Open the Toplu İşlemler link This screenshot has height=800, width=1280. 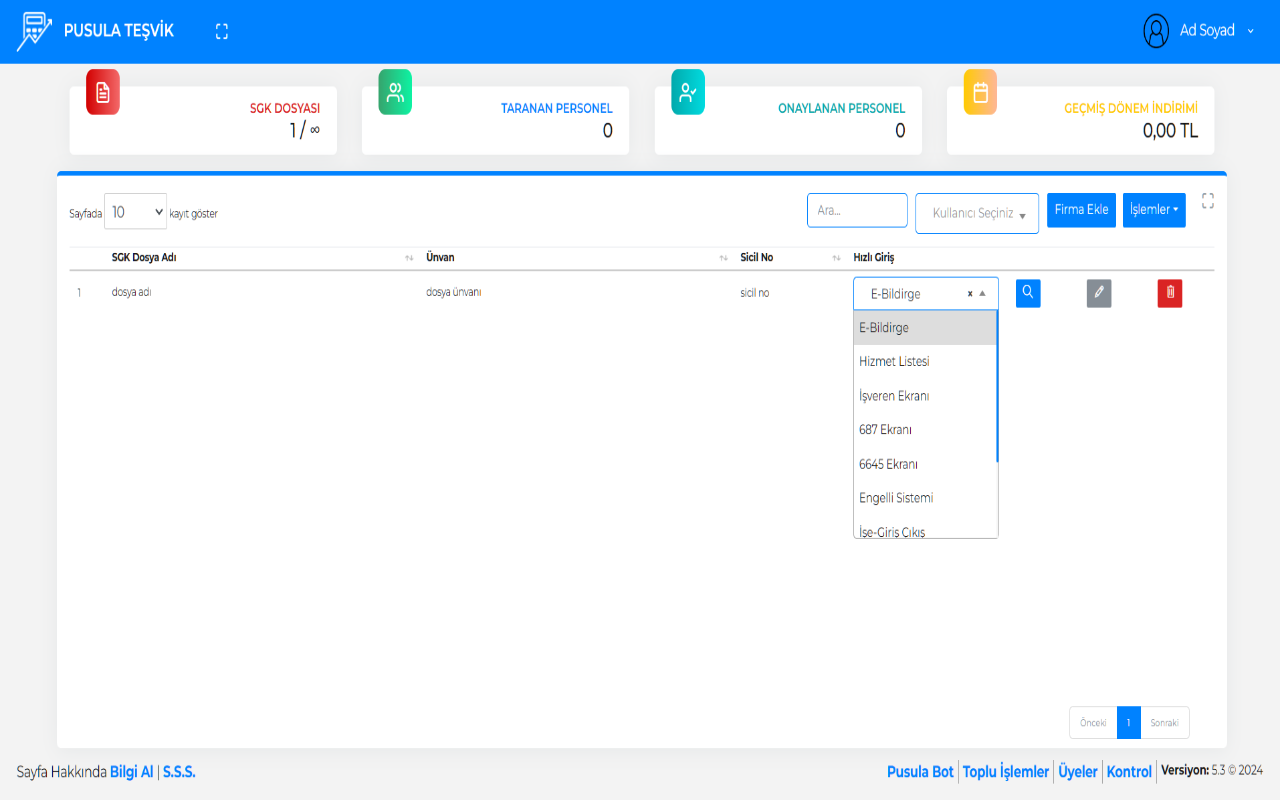click(1006, 772)
